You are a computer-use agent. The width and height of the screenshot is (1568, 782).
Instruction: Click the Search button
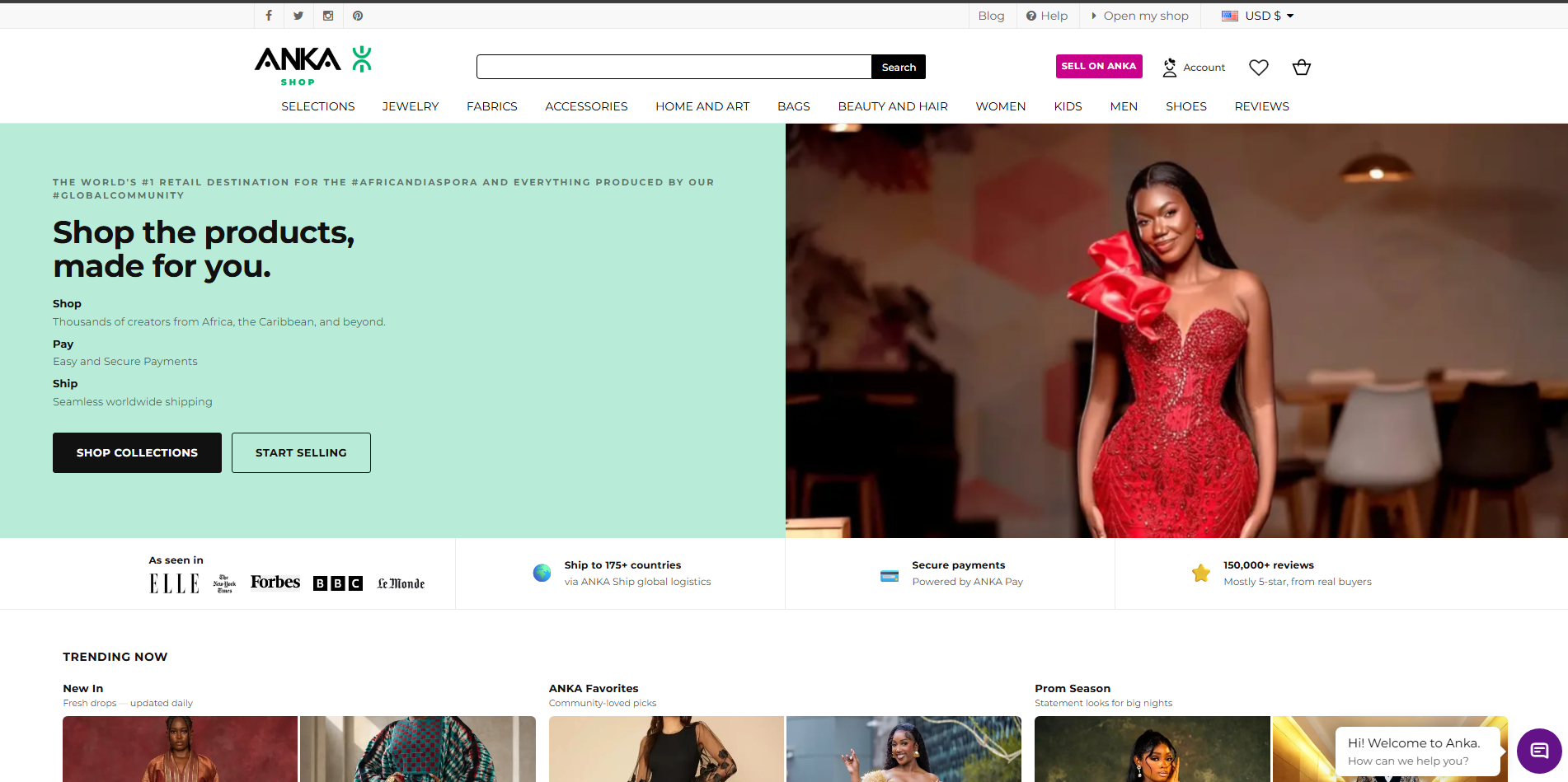tap(899, 67)
